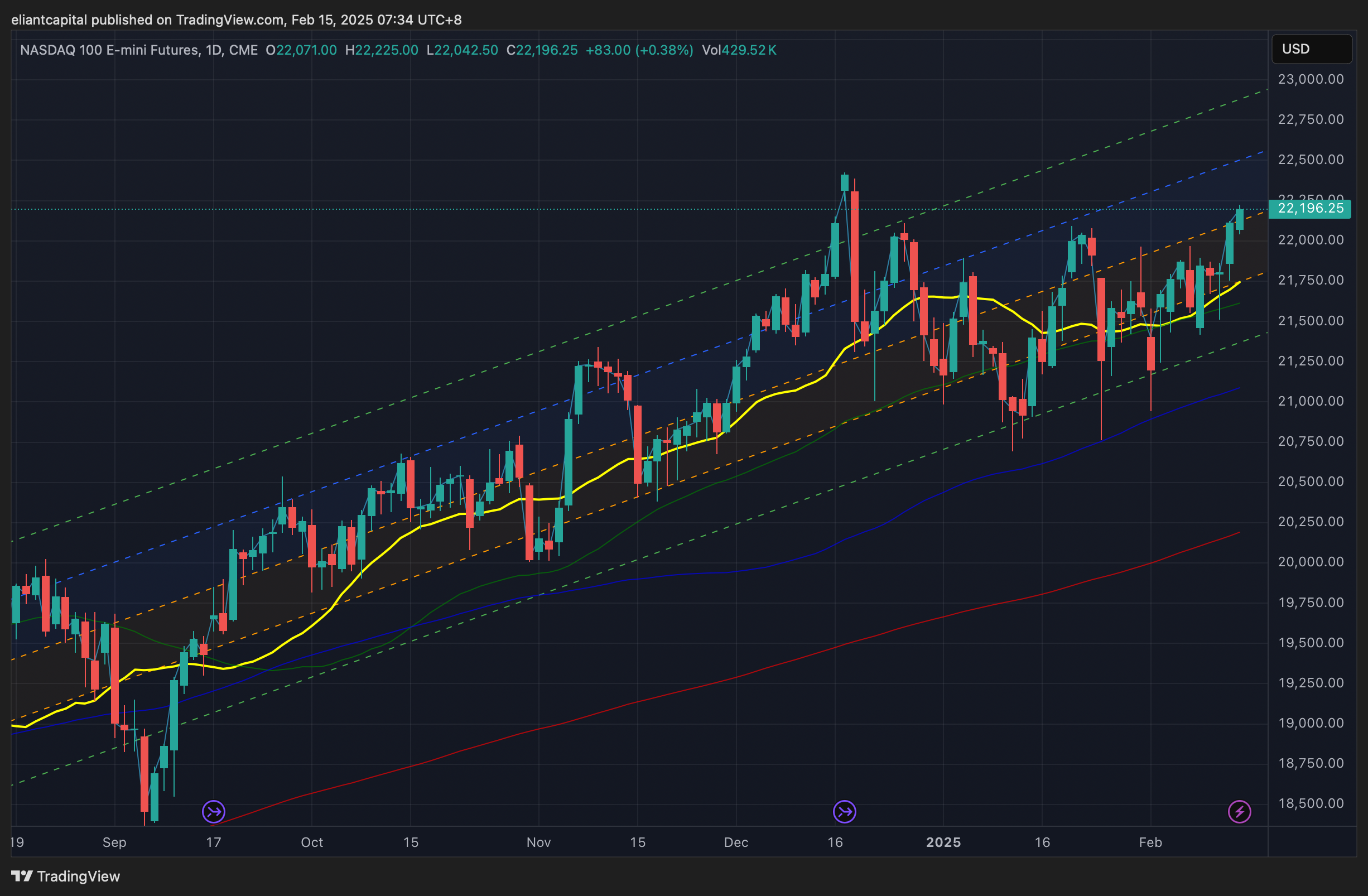
Task: Click the Feb label on time axis
Action: [x=1150, y=842]
